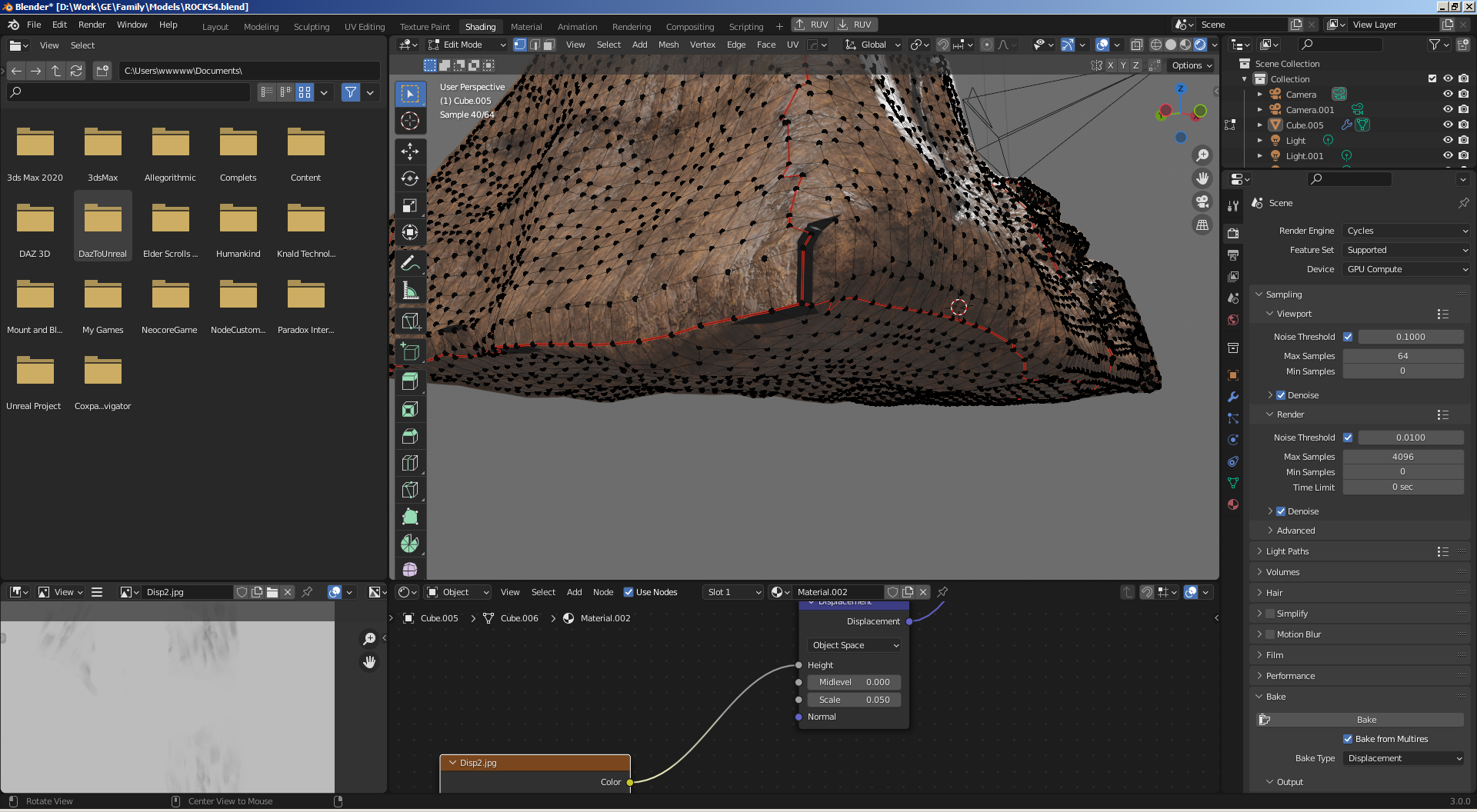Toggle camera view icon in viewport
1477x812 pixels.
coord(1202,201)
